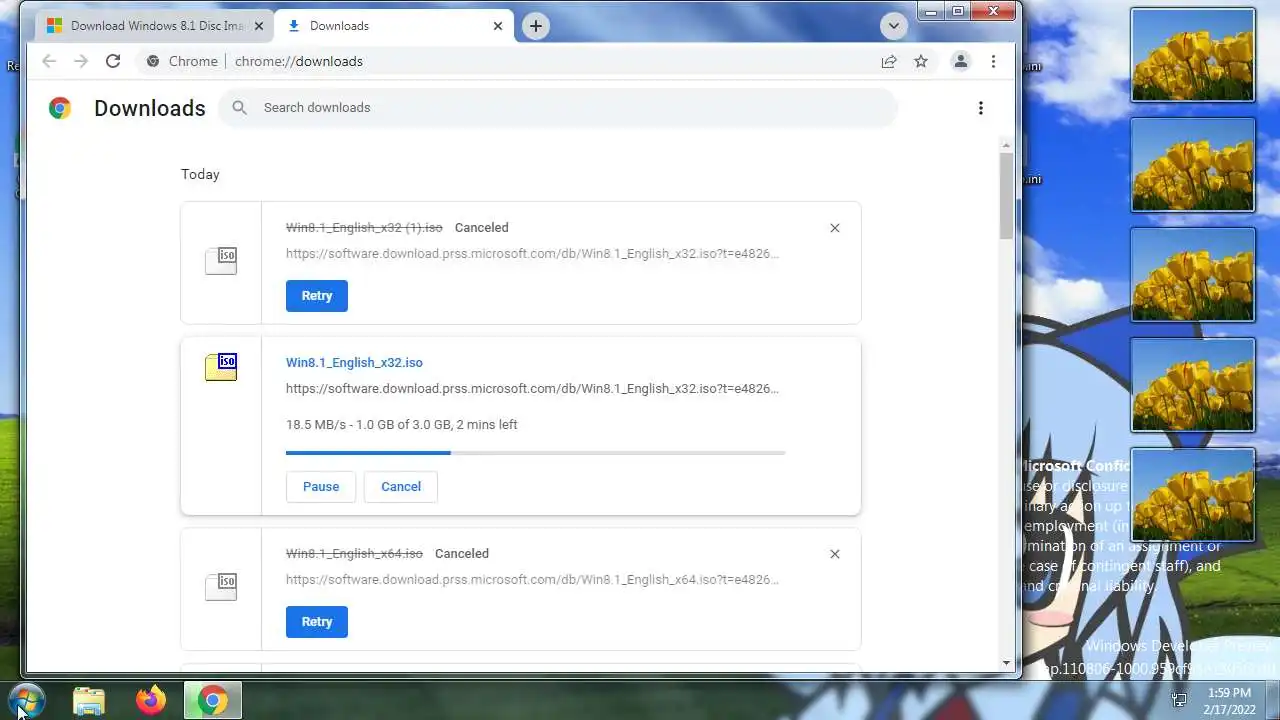This screenshot has height=720, width=1280.
Task: Switch to Download Windows 8.1 Disc Image tab
Action: tap(154, 26)
